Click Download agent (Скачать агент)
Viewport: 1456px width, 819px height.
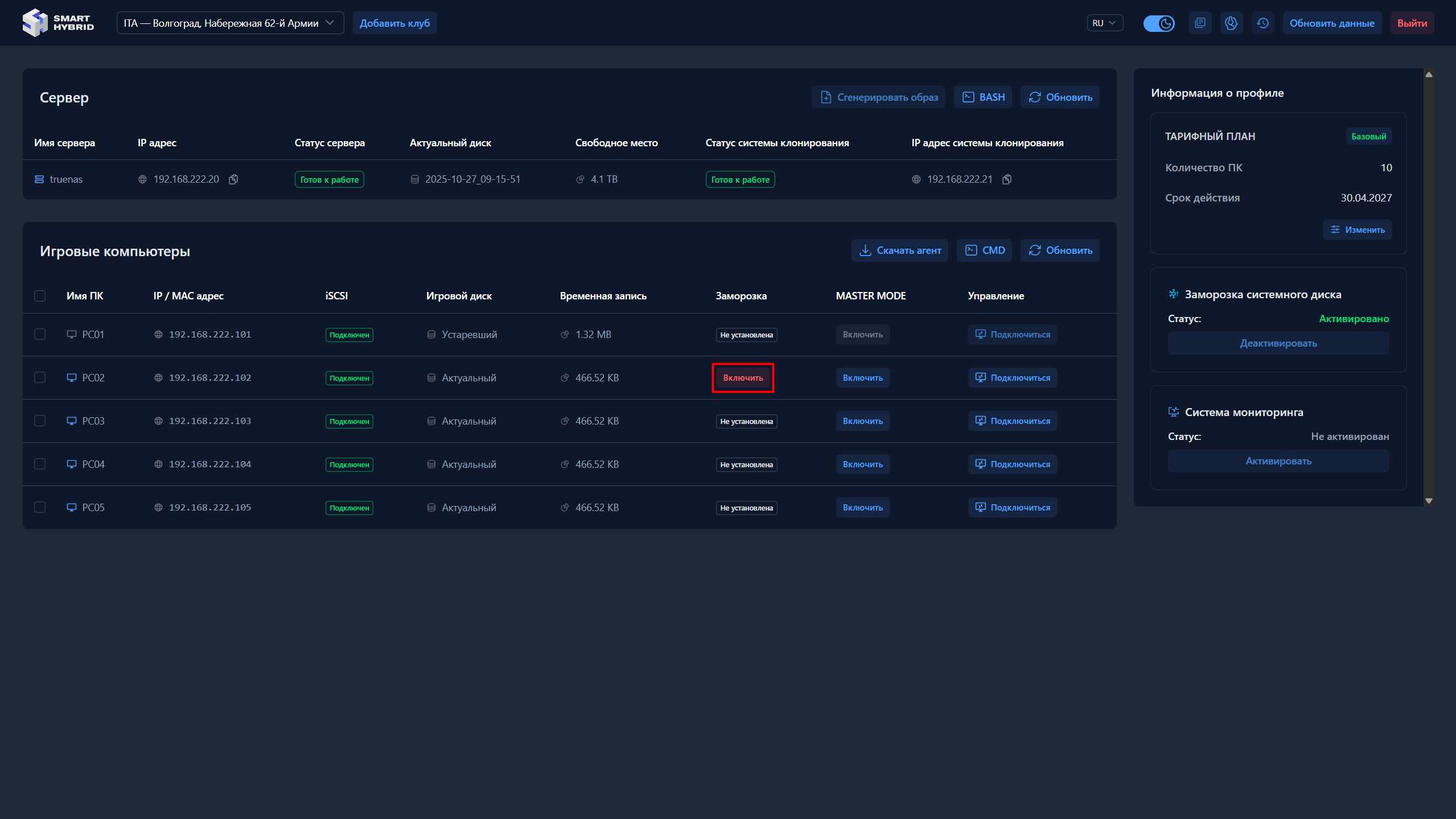(x=900, y=250)
